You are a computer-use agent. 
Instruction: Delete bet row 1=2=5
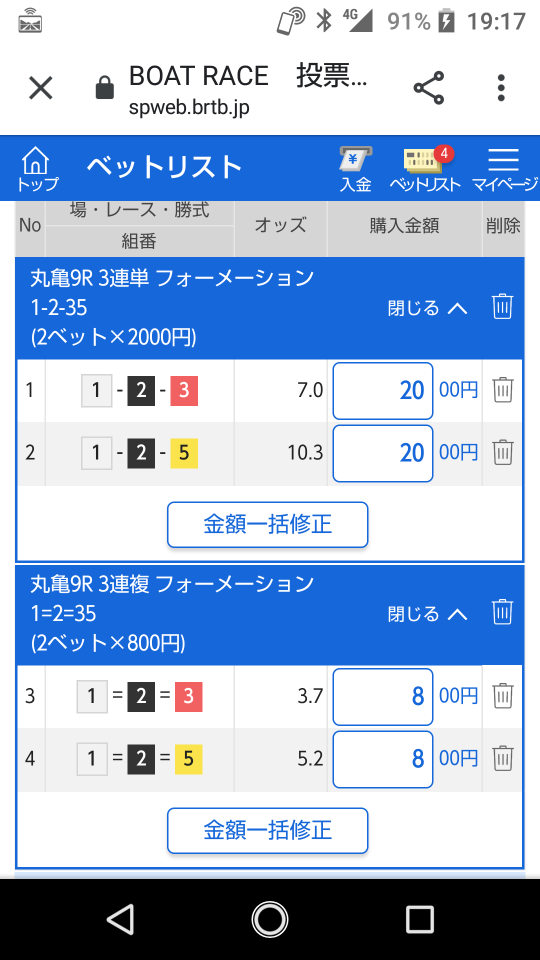tap(503, 759)
